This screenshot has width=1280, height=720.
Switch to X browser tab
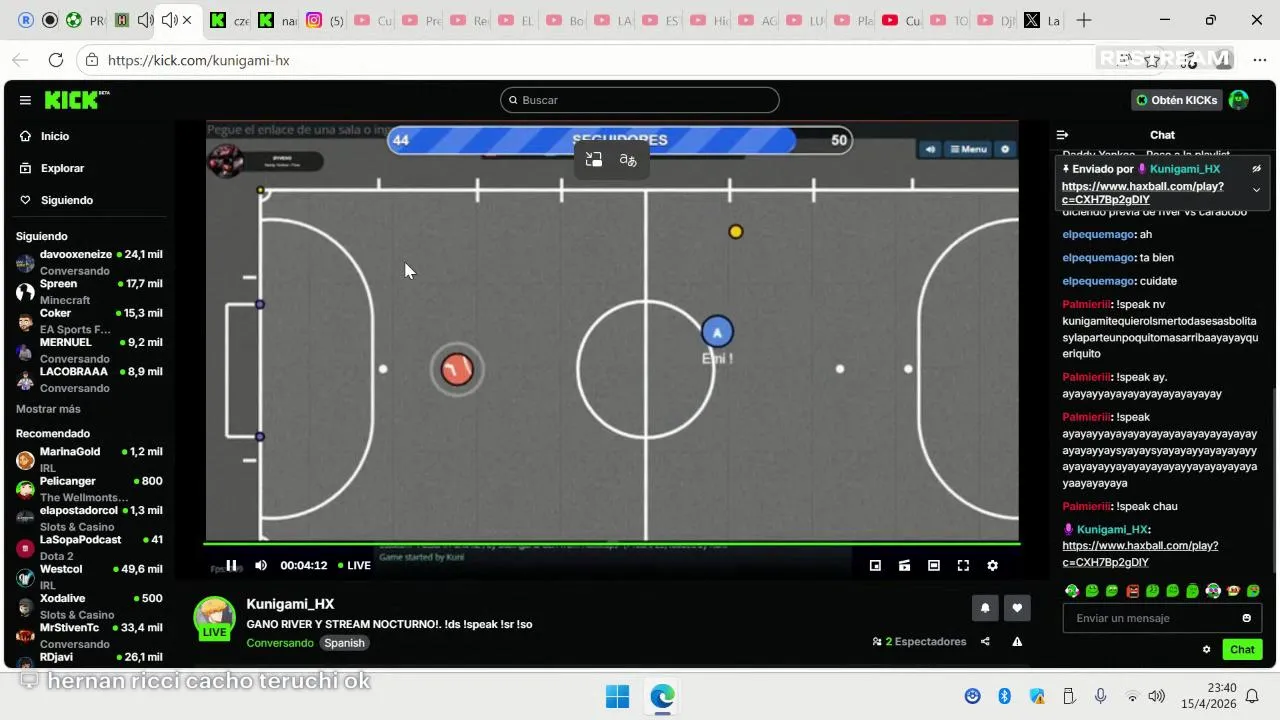pyautogui.click(x=1042, y=20)
